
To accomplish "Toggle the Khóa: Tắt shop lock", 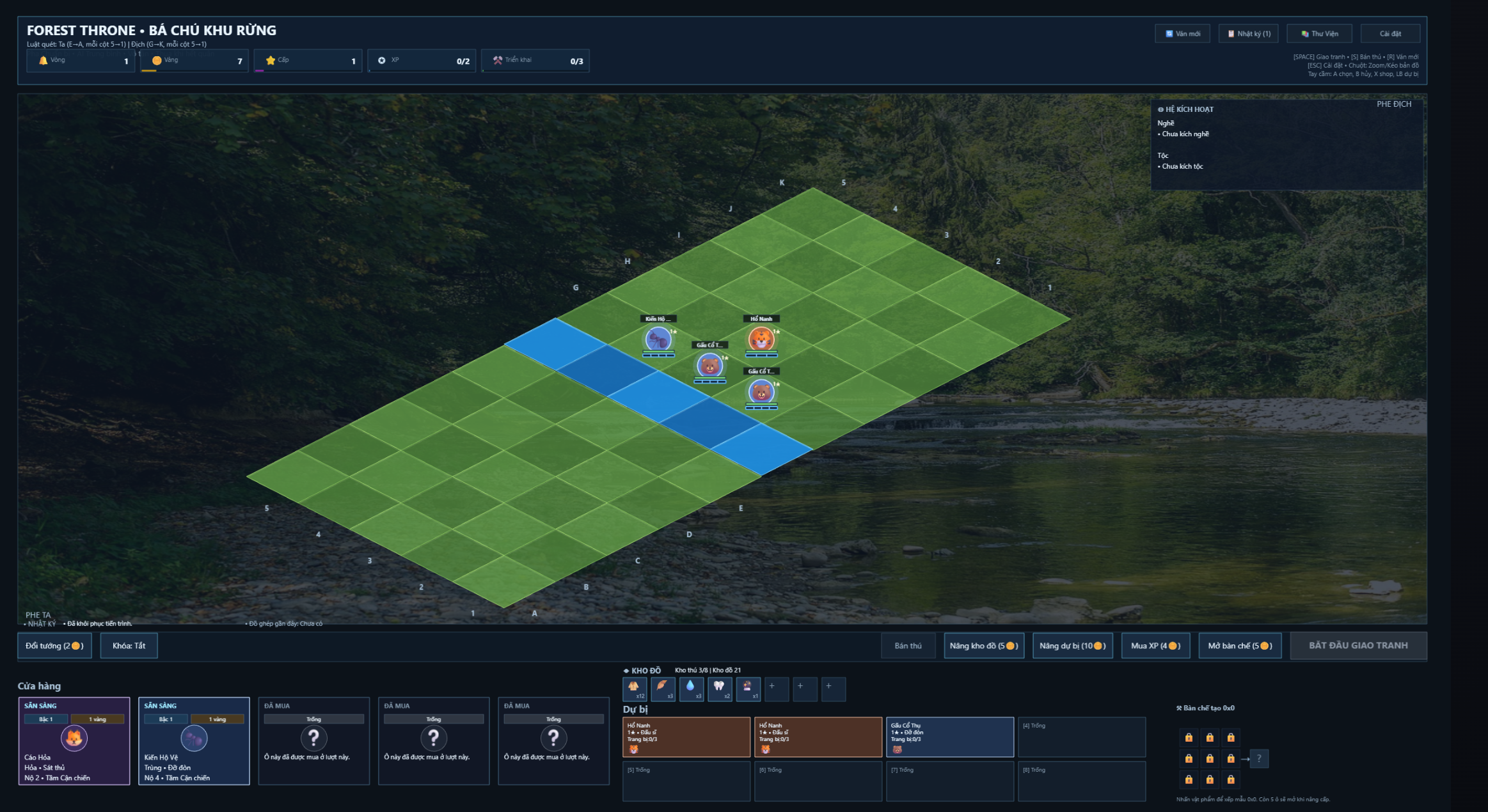I will point(129,646).
